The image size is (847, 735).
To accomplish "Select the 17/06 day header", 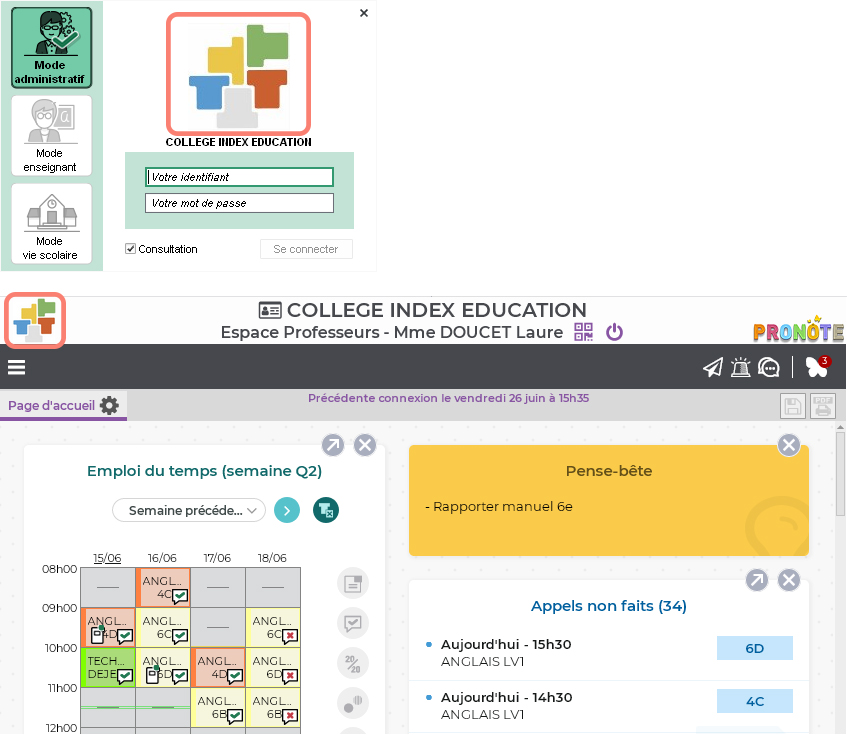I will pyautogui.click(x=217, y=558).
